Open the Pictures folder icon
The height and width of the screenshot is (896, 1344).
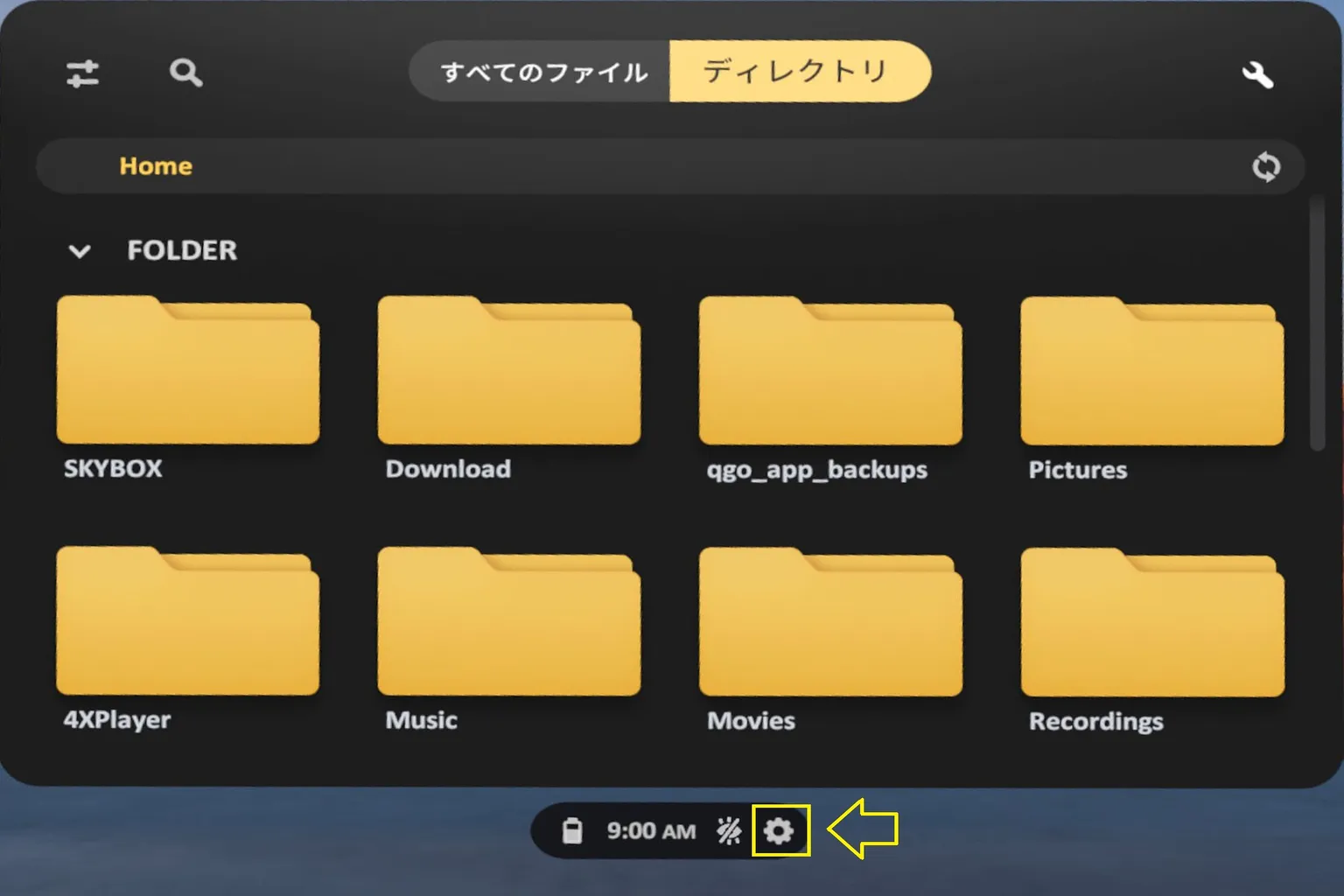1152,370
